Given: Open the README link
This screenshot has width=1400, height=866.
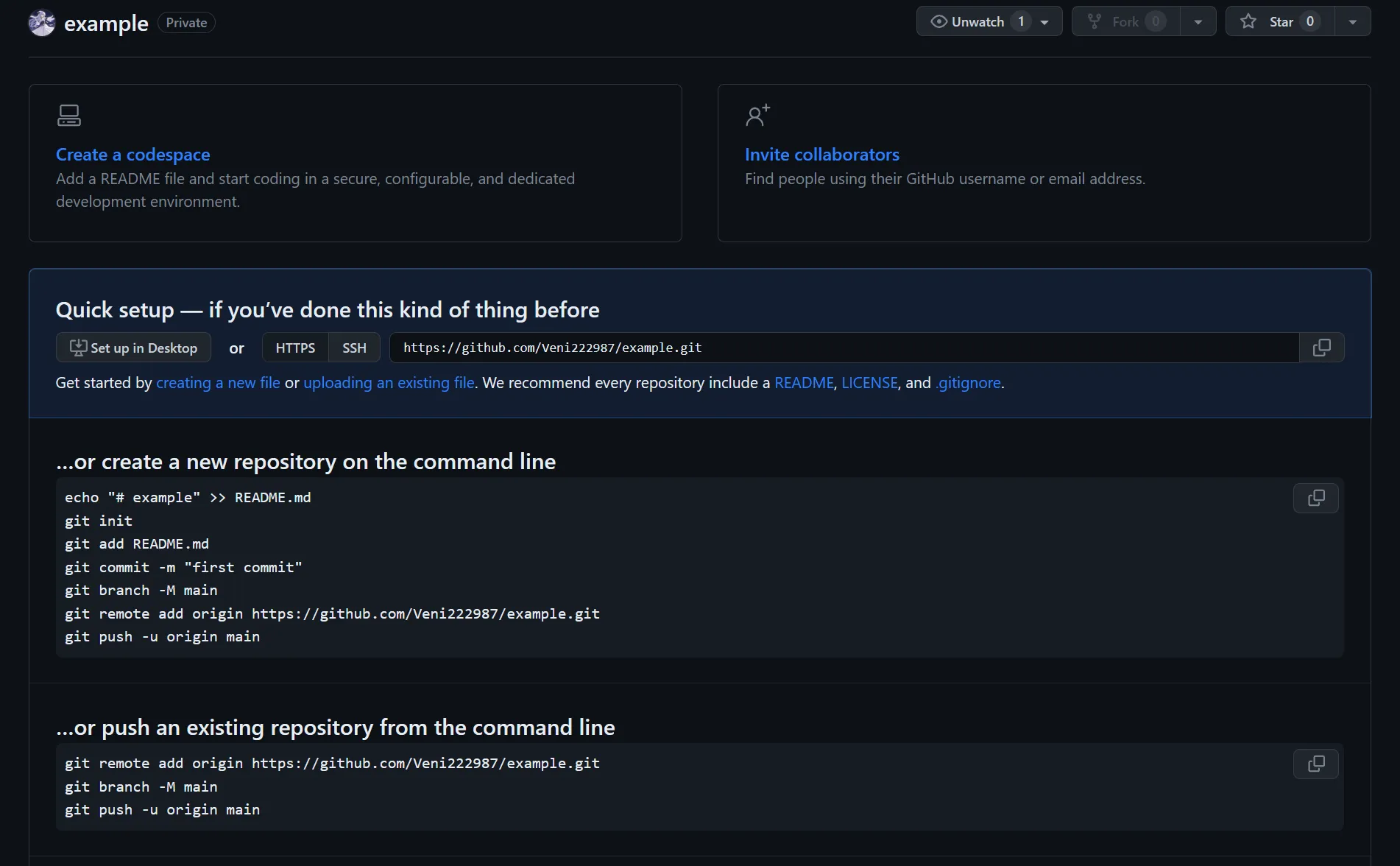Looking at the screenshot, I should [804, 383].
